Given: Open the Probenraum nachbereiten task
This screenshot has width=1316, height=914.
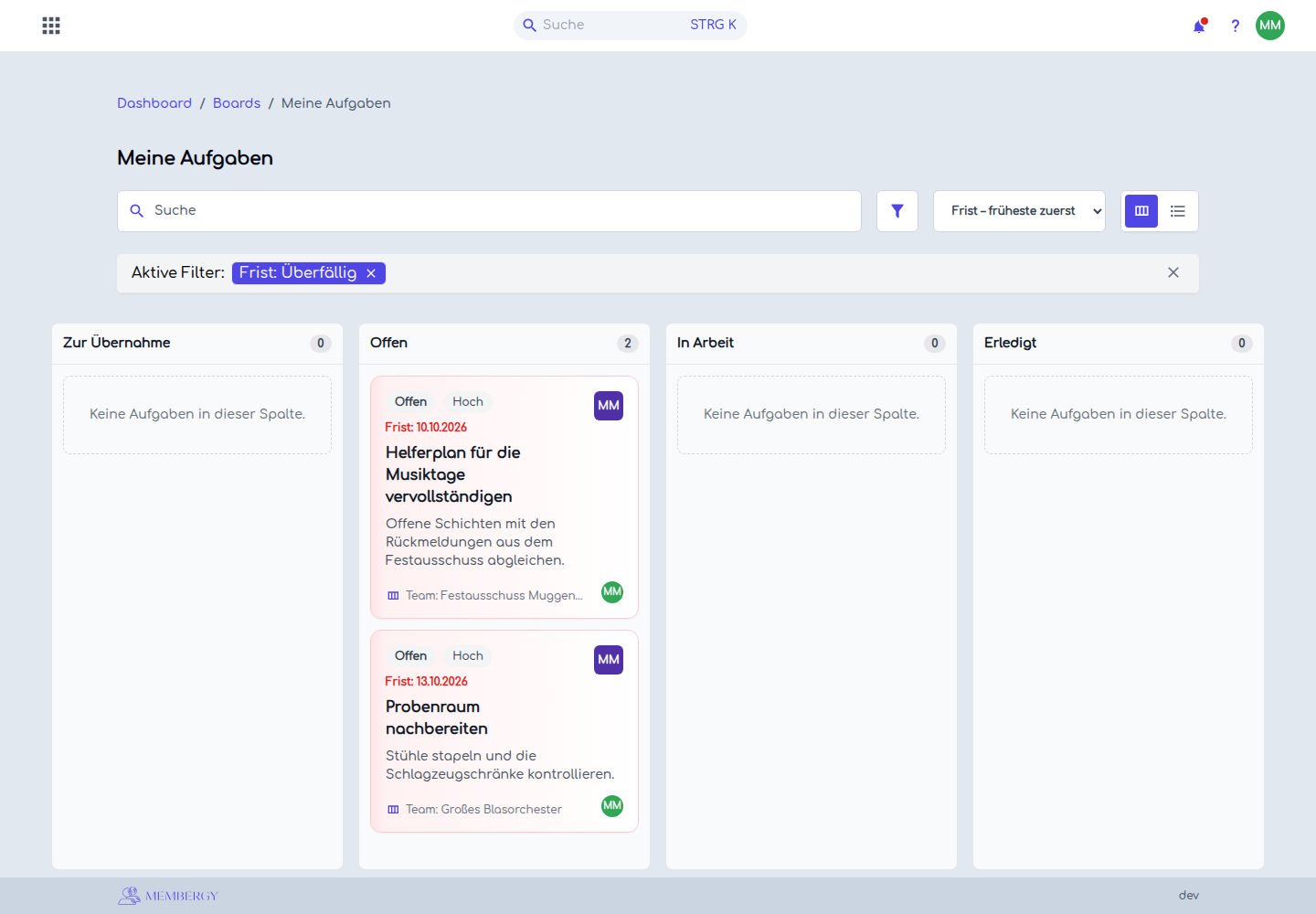Looking at the screenshot, I should tap(437, 717).
